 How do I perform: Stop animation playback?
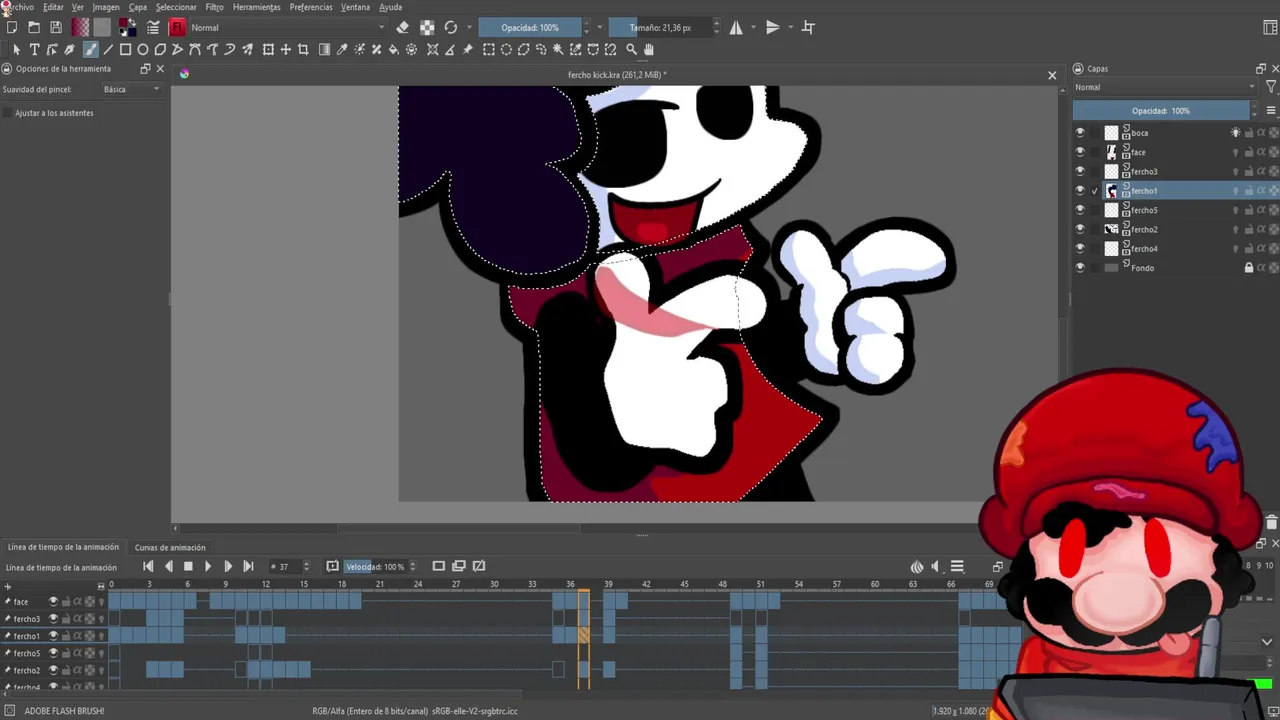click(188, 567)
